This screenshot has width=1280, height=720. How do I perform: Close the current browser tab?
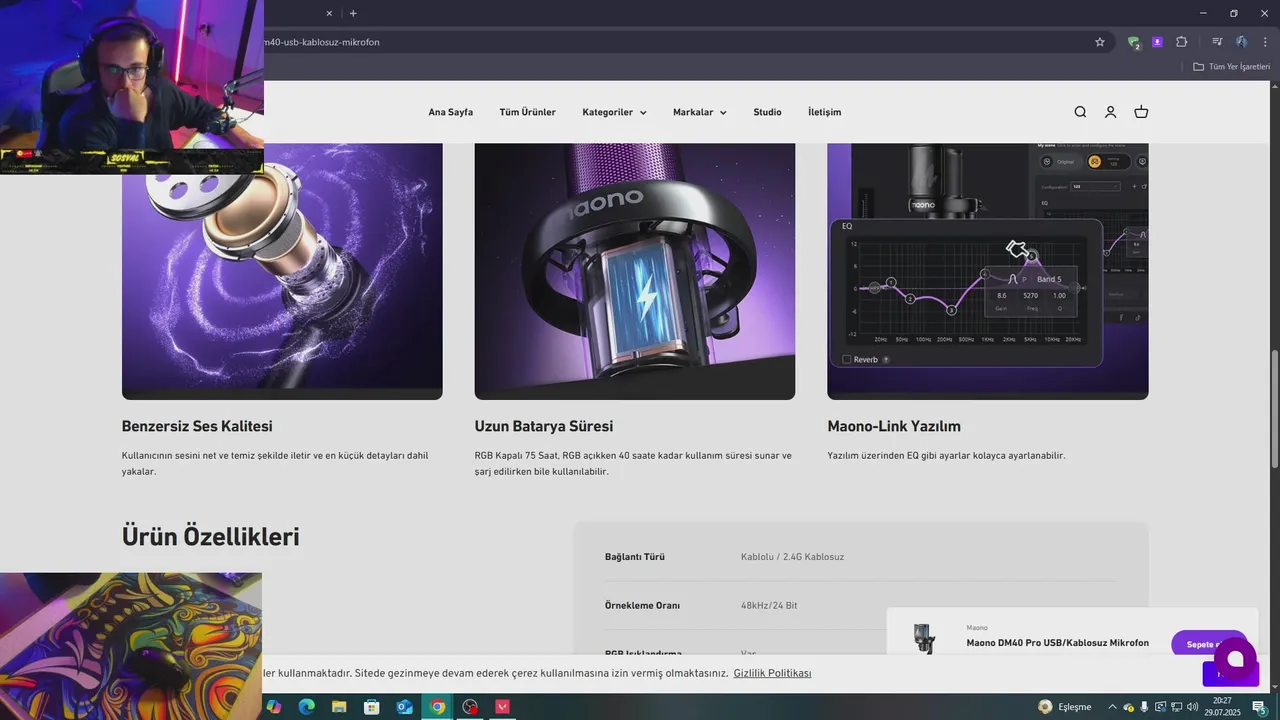click(x=329, y=13)
